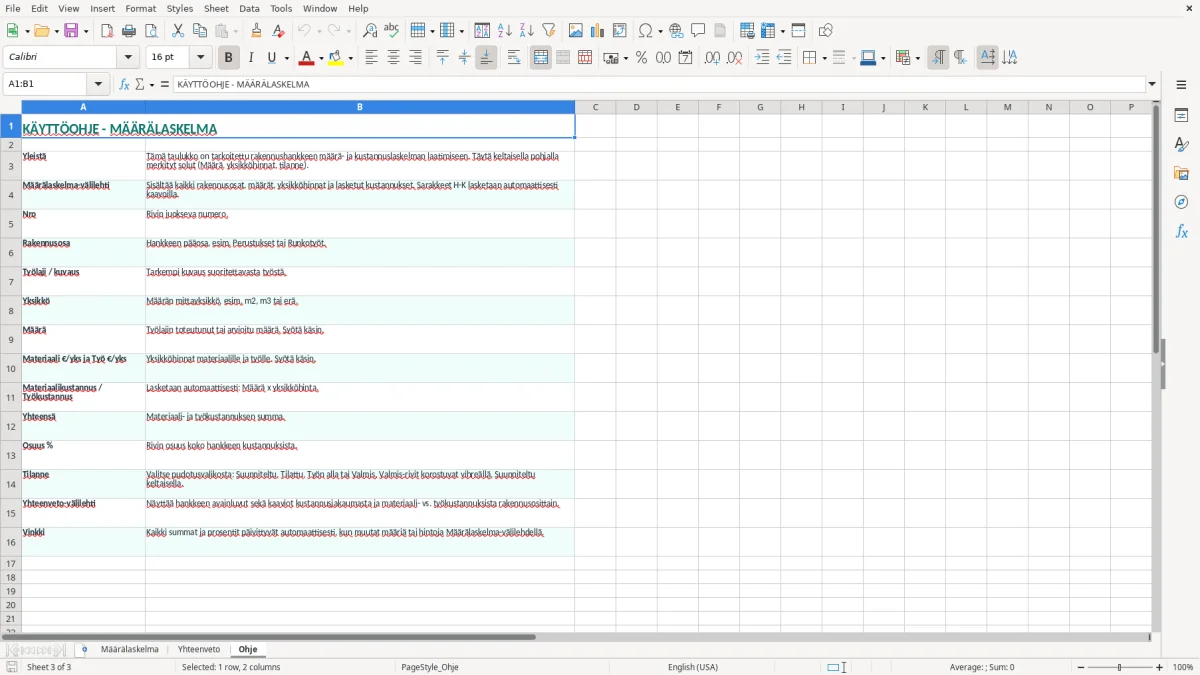The height and width of the screenshot is (675, 1200).
Task: Insert hyperlink using globe icon
Action: coord(676,31)
